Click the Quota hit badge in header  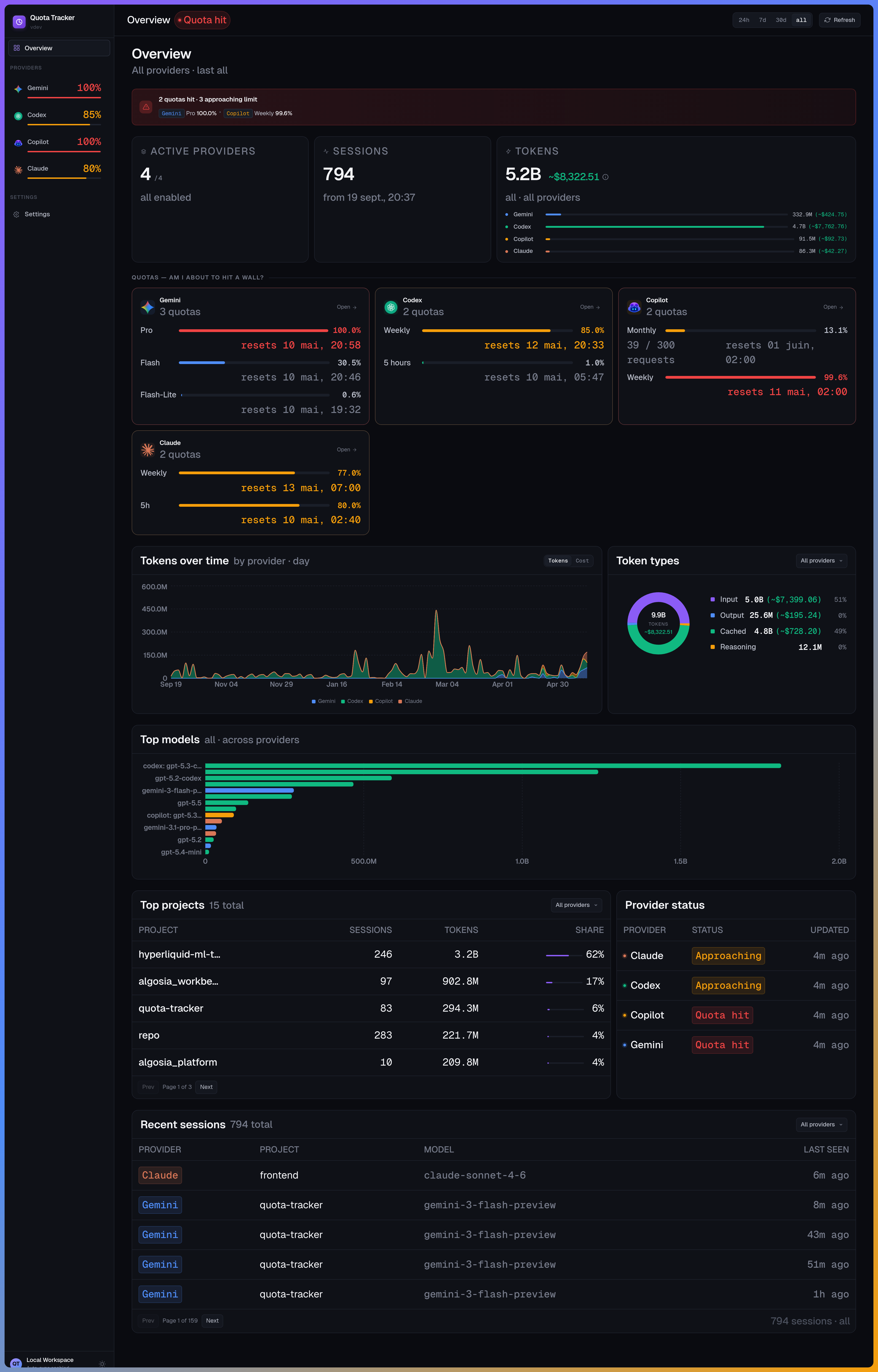coord(202,20)
